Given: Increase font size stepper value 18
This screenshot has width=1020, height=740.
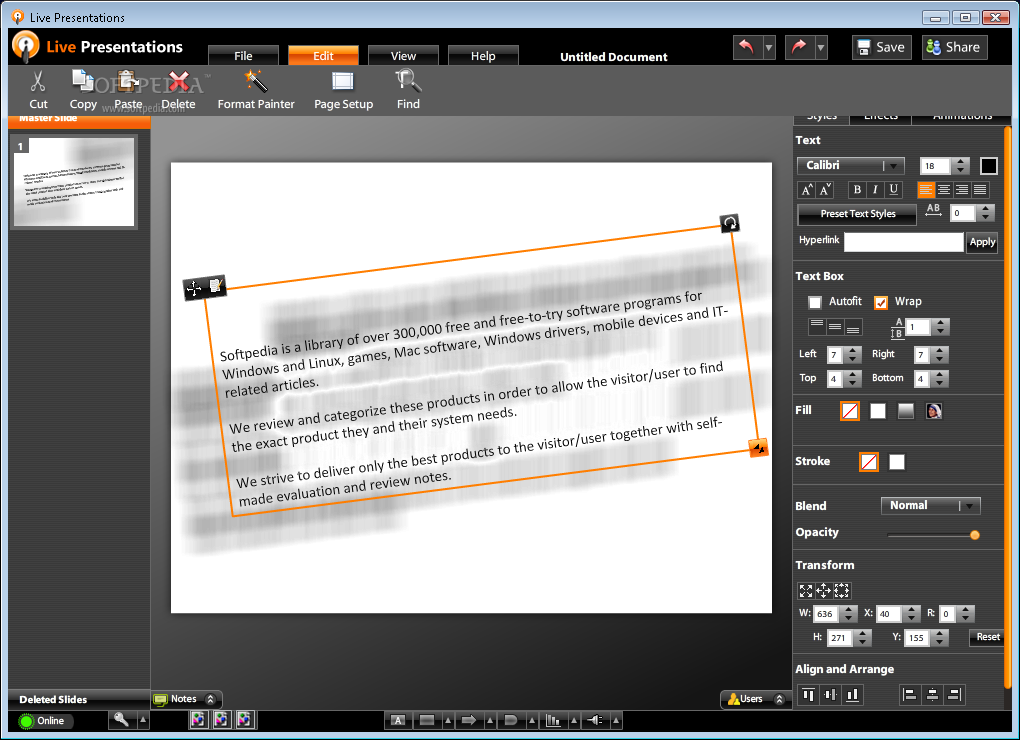Looking at the screenshot, I should click(x=961, y=161).
